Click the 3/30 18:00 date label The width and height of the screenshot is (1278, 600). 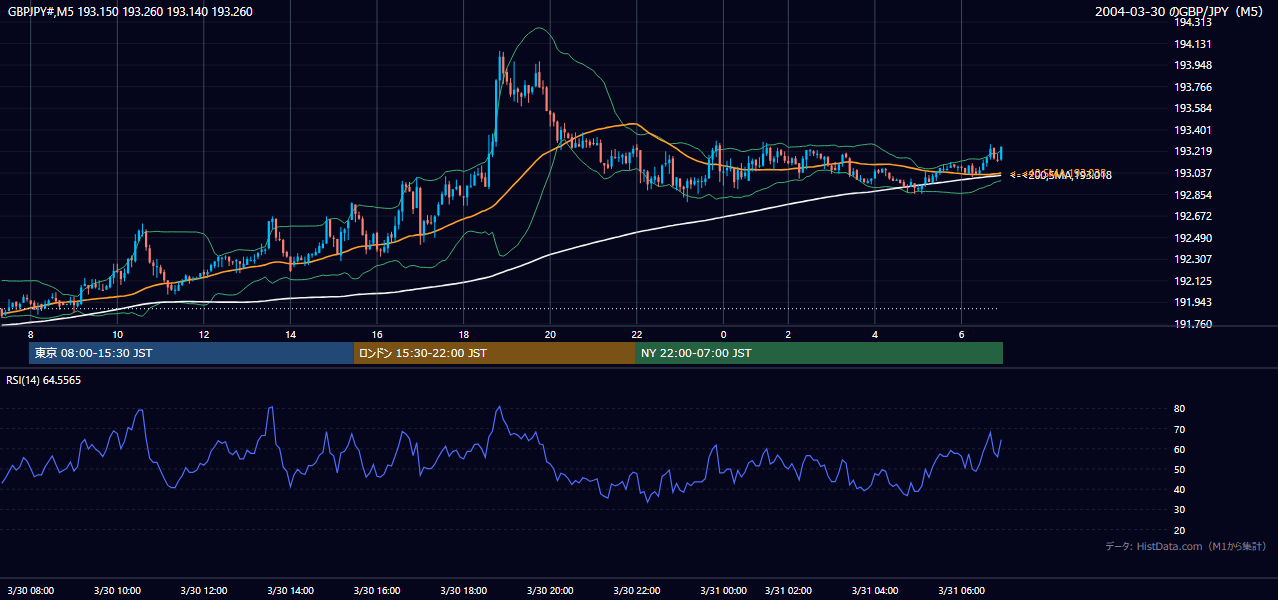pyautogui.click(x=464, y=591)
